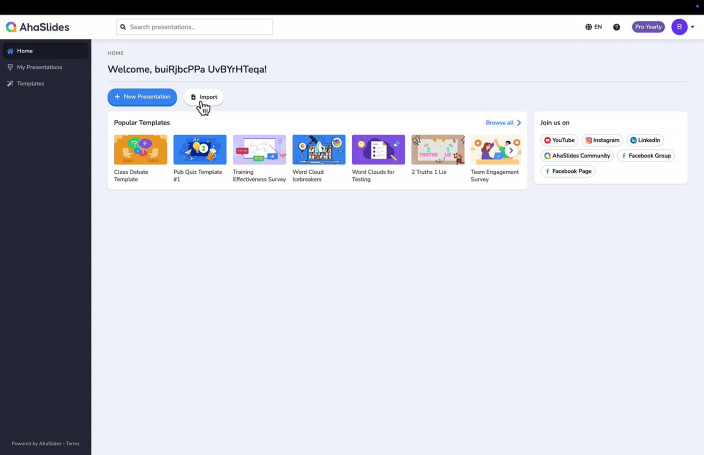
Task: Open the Instagram social link
Action: (602, 140)
